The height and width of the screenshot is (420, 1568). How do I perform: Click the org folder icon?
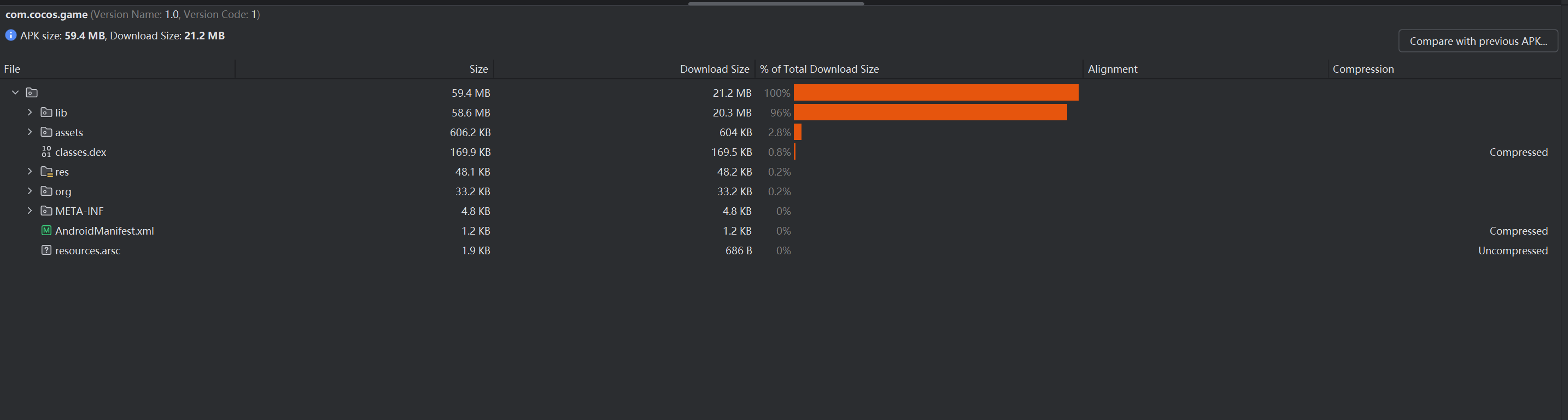tap(46, 191)
